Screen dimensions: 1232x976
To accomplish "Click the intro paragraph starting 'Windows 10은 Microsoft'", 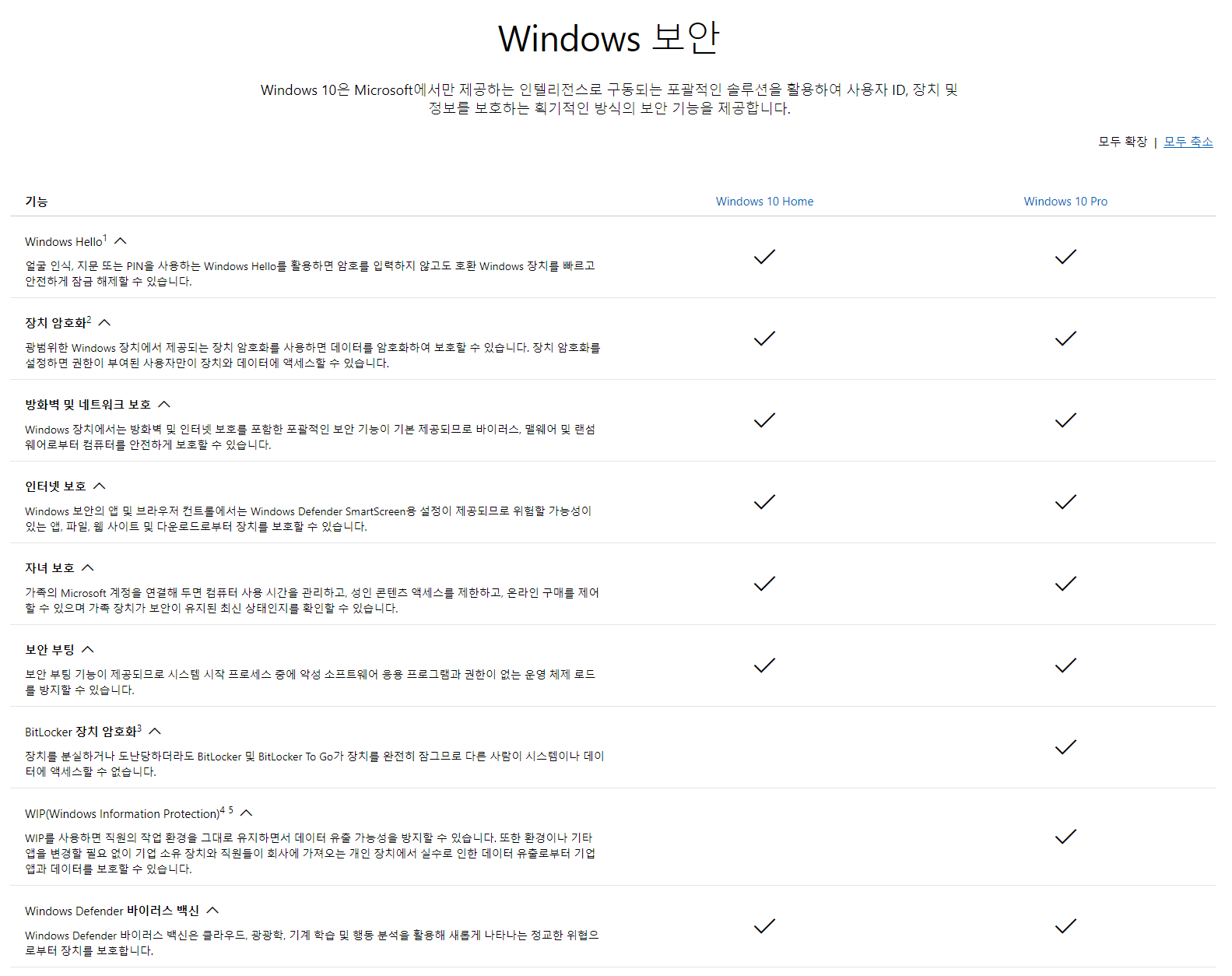I will pyautogui.click(x=609, y=99).
